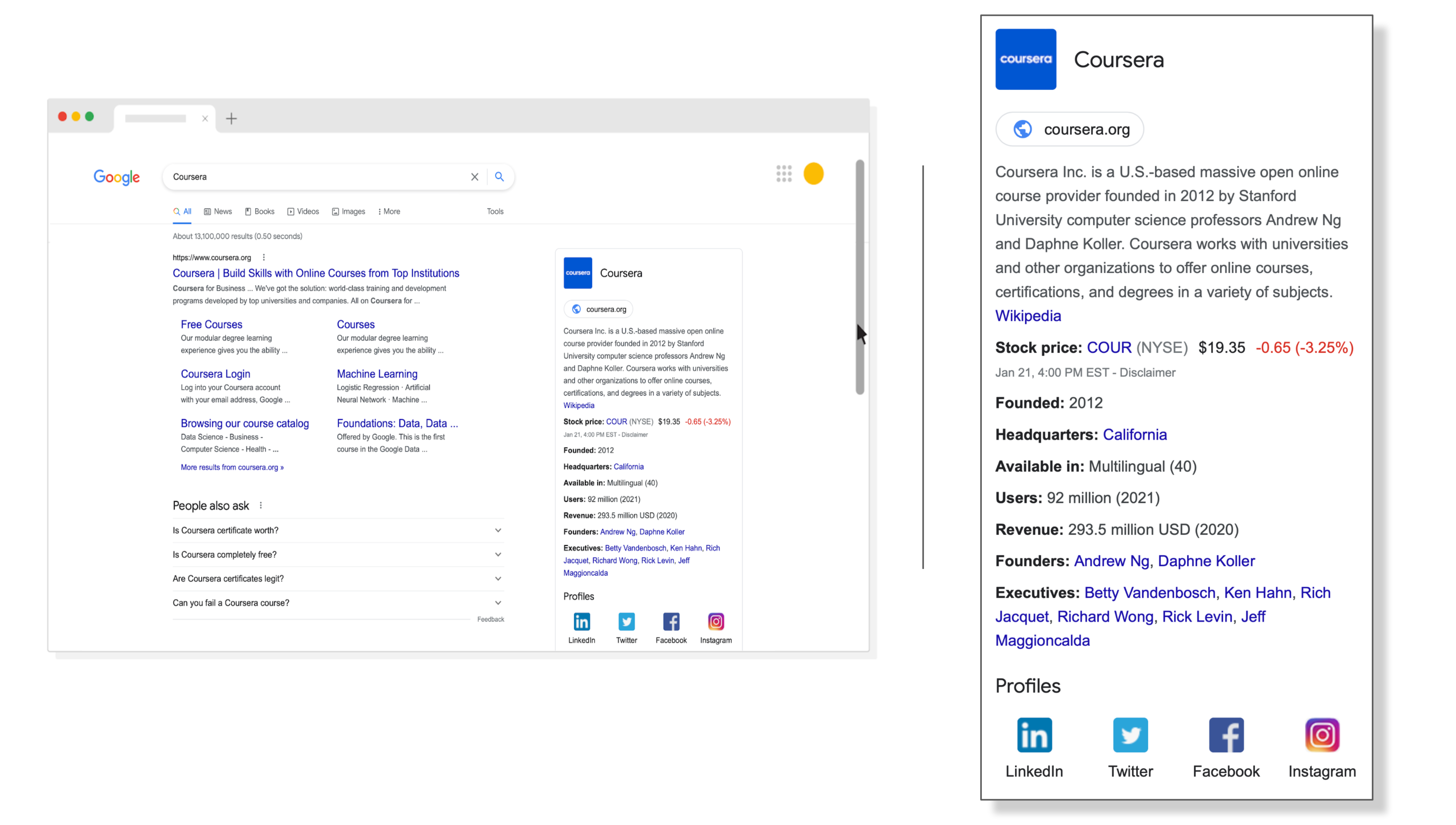This screenshot has width=1456, height=825.
Task: Expand 'Can you fail a Coursera course?'
Action: coord(338,603)
